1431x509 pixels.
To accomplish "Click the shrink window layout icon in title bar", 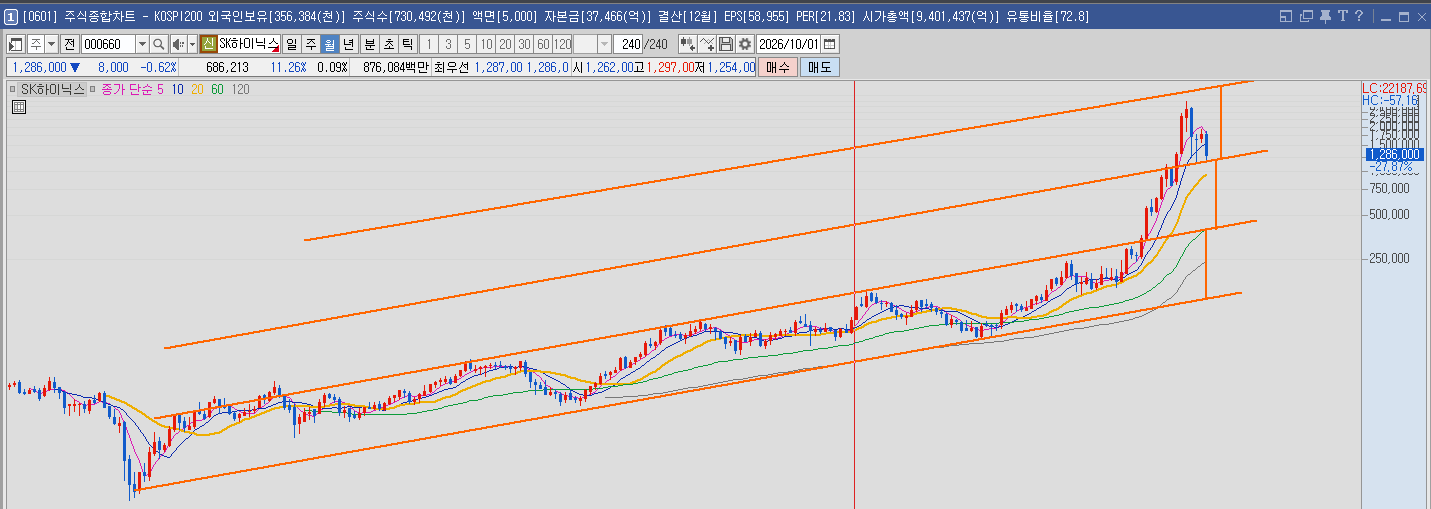I will 1286,16.
